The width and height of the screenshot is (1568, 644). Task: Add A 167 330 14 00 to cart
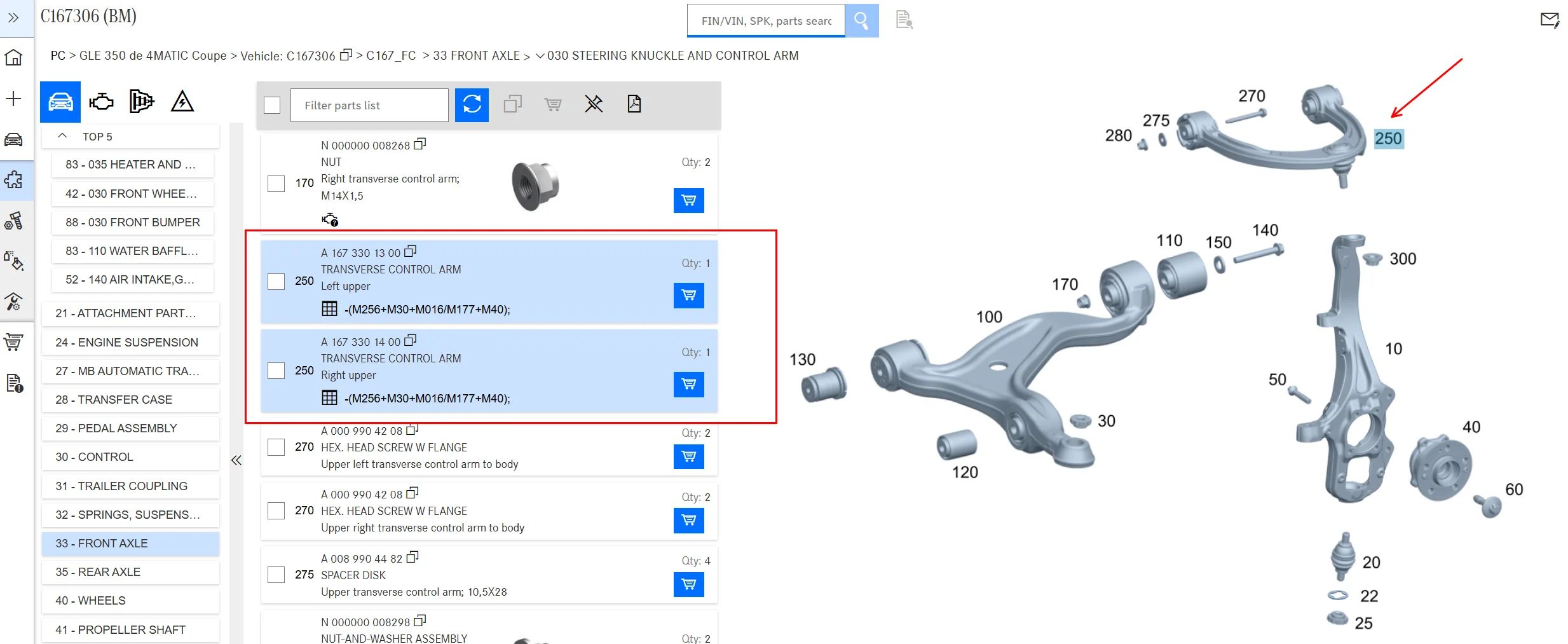tap(689, 384)
